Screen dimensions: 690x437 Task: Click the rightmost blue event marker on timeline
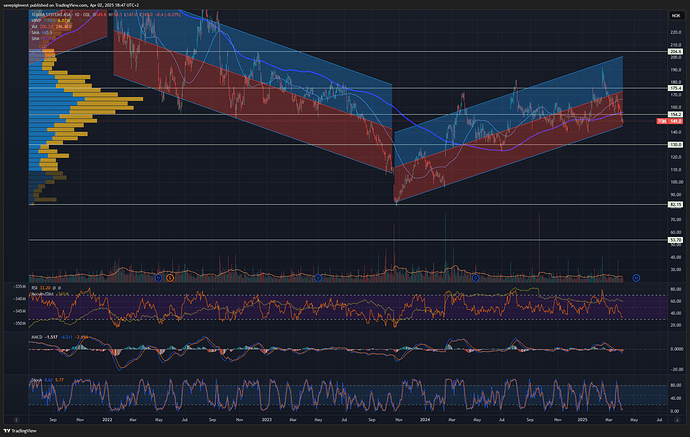coord(636,276)
